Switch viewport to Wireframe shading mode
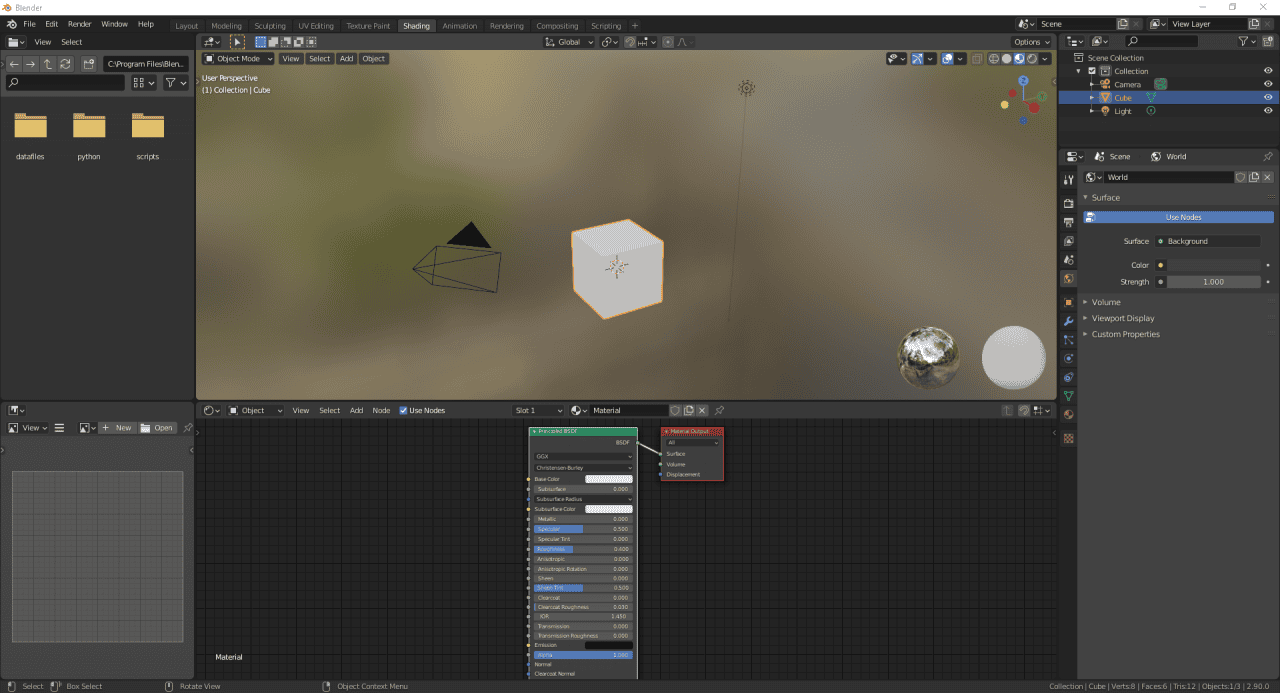Image resolution: width=1280 pixels, height=693 pixels. [x=994, y=59]
